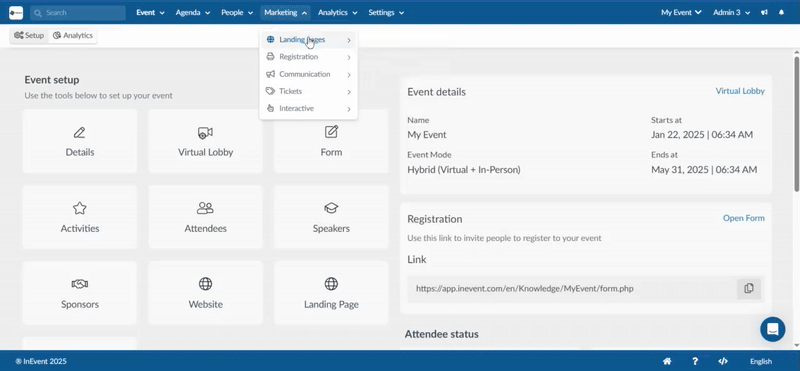The height and width of the screenshot is (371, 800).
Task: Open notifications bell icon
Action: (x=781, y=13)
